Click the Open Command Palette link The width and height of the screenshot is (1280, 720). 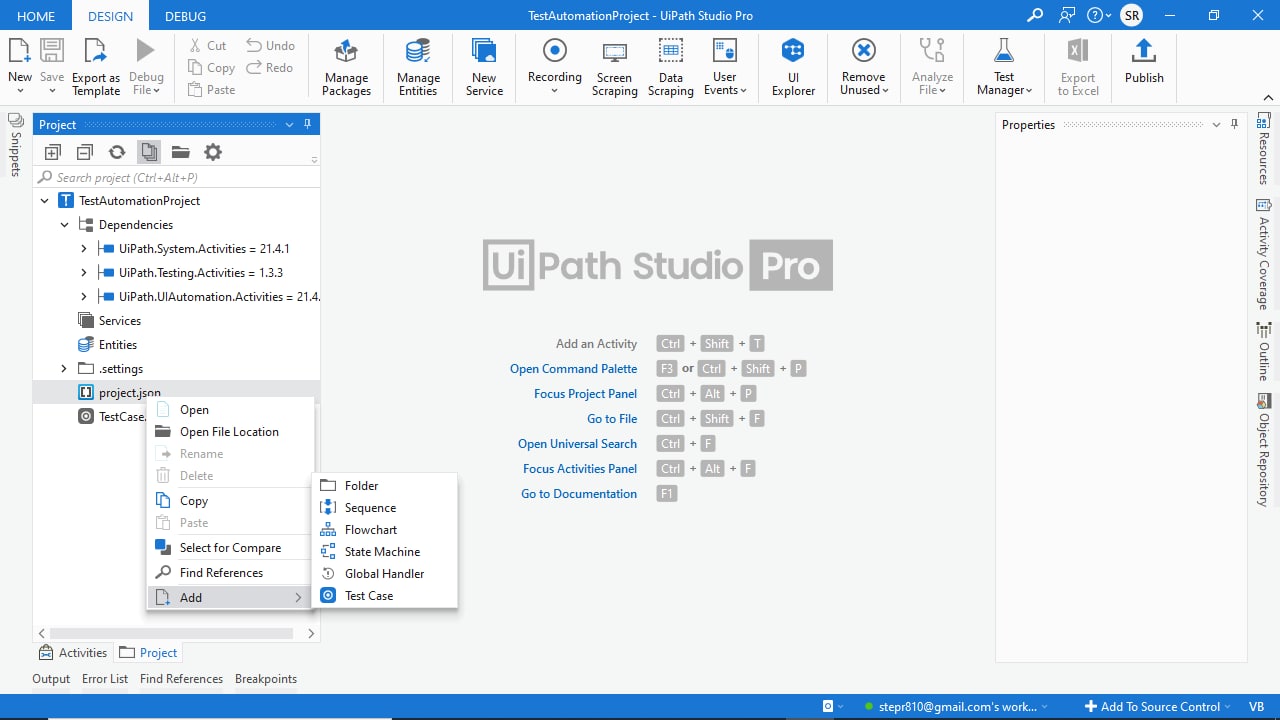tap(573, 369)
